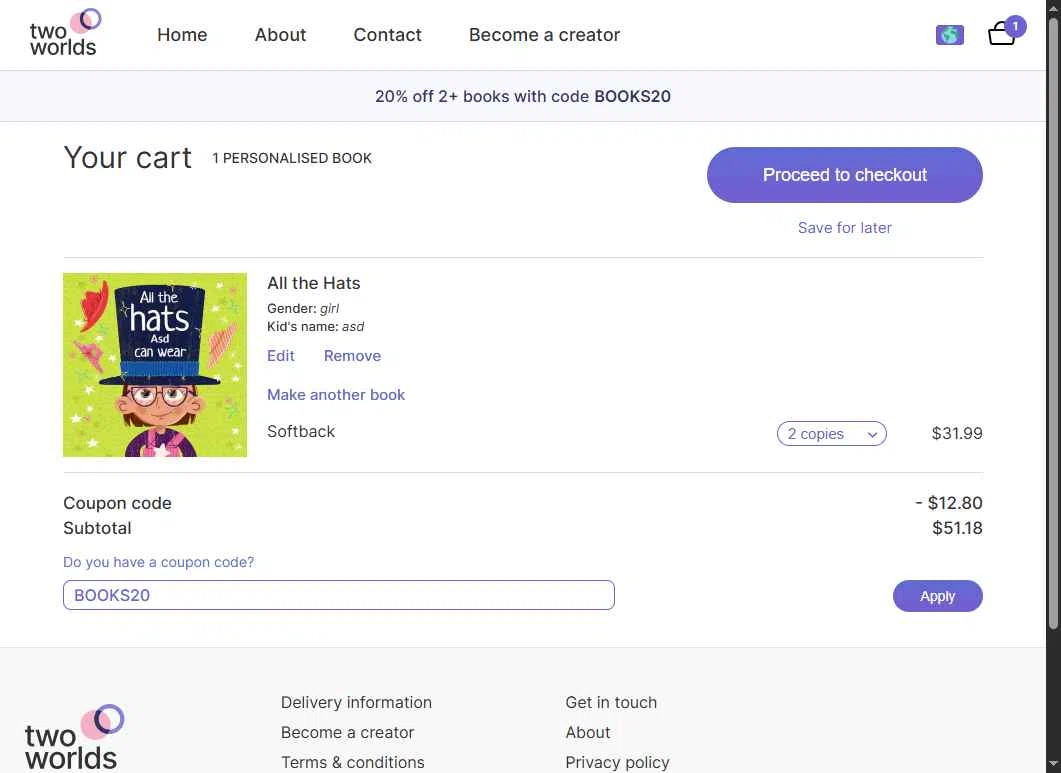The height and width of the screenshot is (773, 1061).
Task: Focus the coupon code input field
Action: click(339, 595)
